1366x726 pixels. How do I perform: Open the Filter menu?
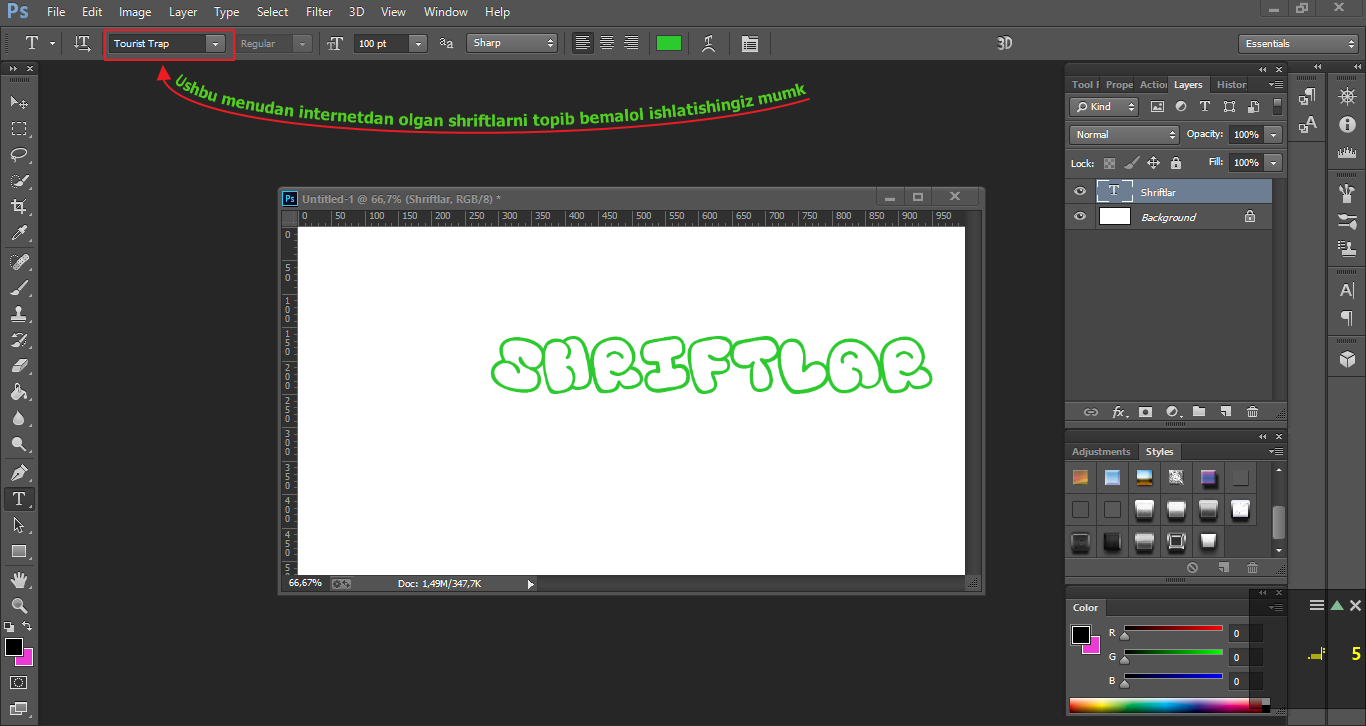coord(319,12)
